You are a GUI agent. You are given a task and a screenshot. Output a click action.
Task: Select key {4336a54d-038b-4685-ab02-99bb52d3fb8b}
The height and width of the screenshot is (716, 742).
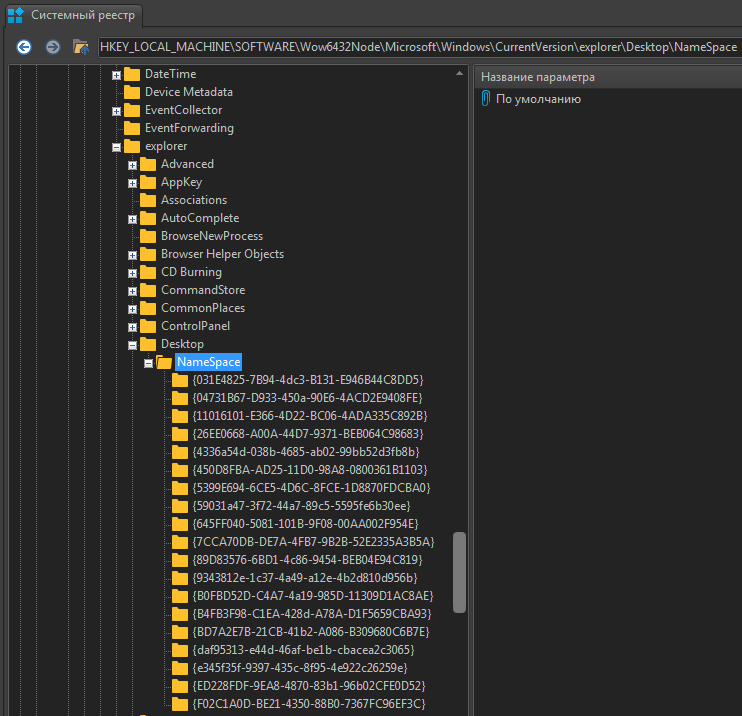tap(306, 451)
